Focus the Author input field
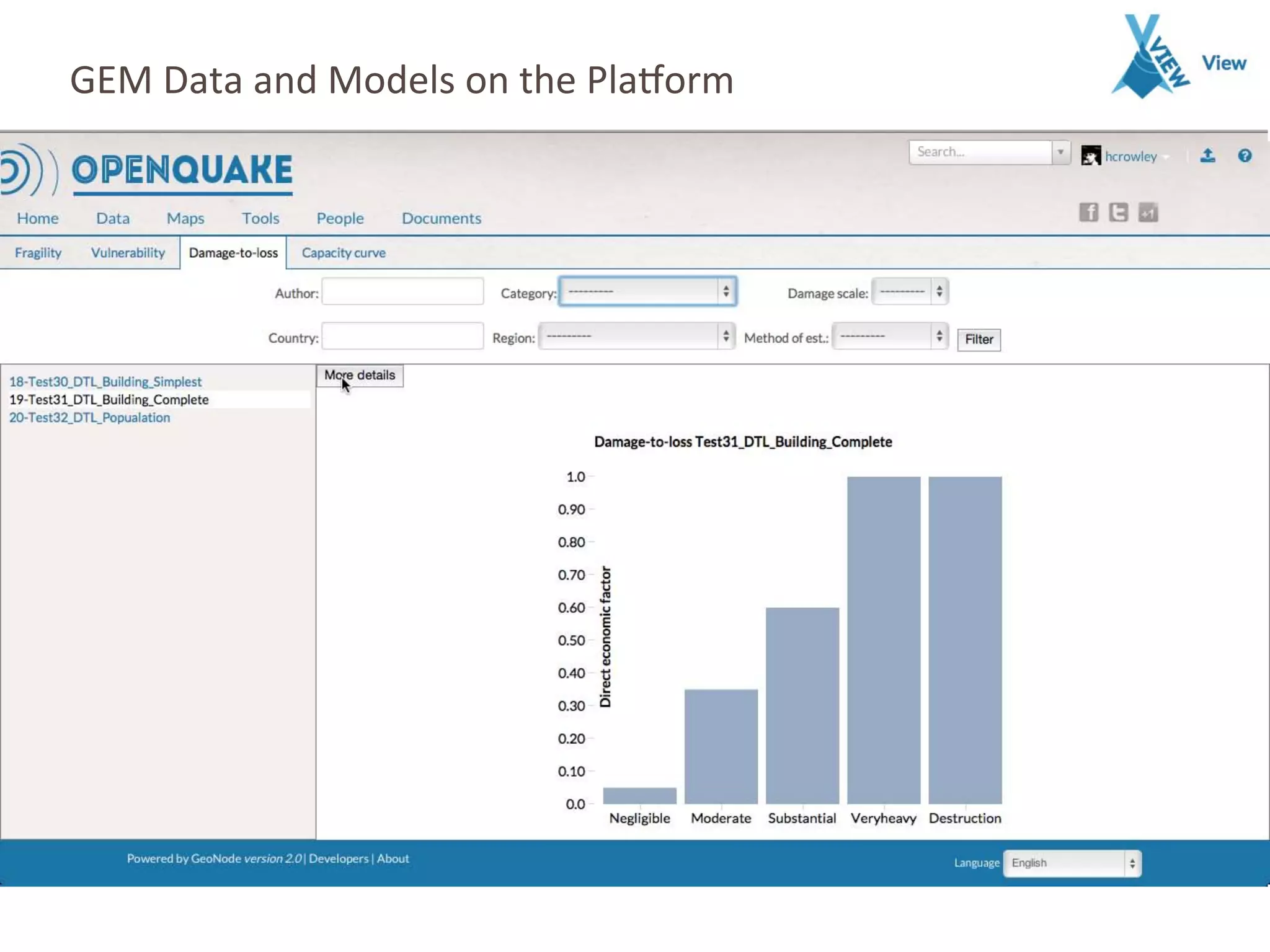 click(x=402, y=291)
